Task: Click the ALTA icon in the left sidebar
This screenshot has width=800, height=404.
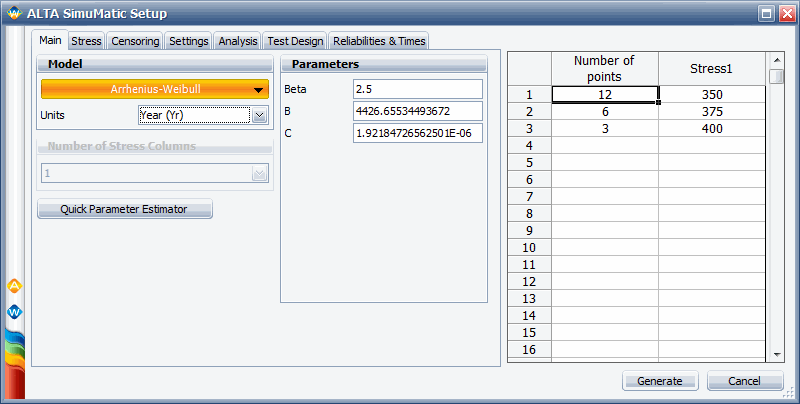Action: click(x=14, y=286)
